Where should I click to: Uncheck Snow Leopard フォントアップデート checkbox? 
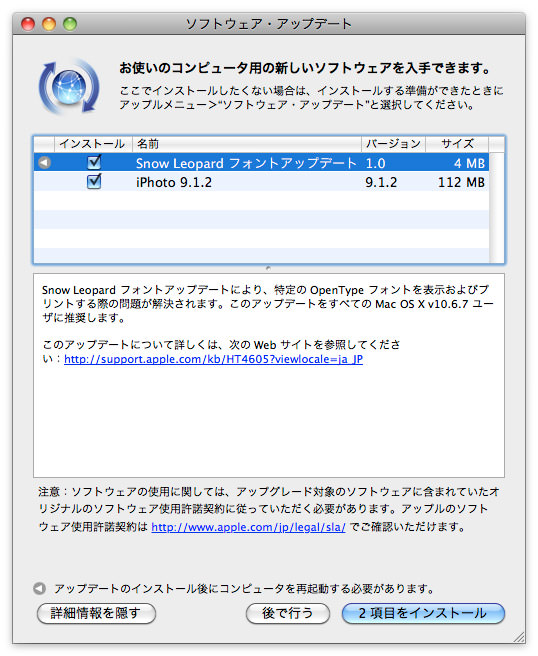[94, 162]
